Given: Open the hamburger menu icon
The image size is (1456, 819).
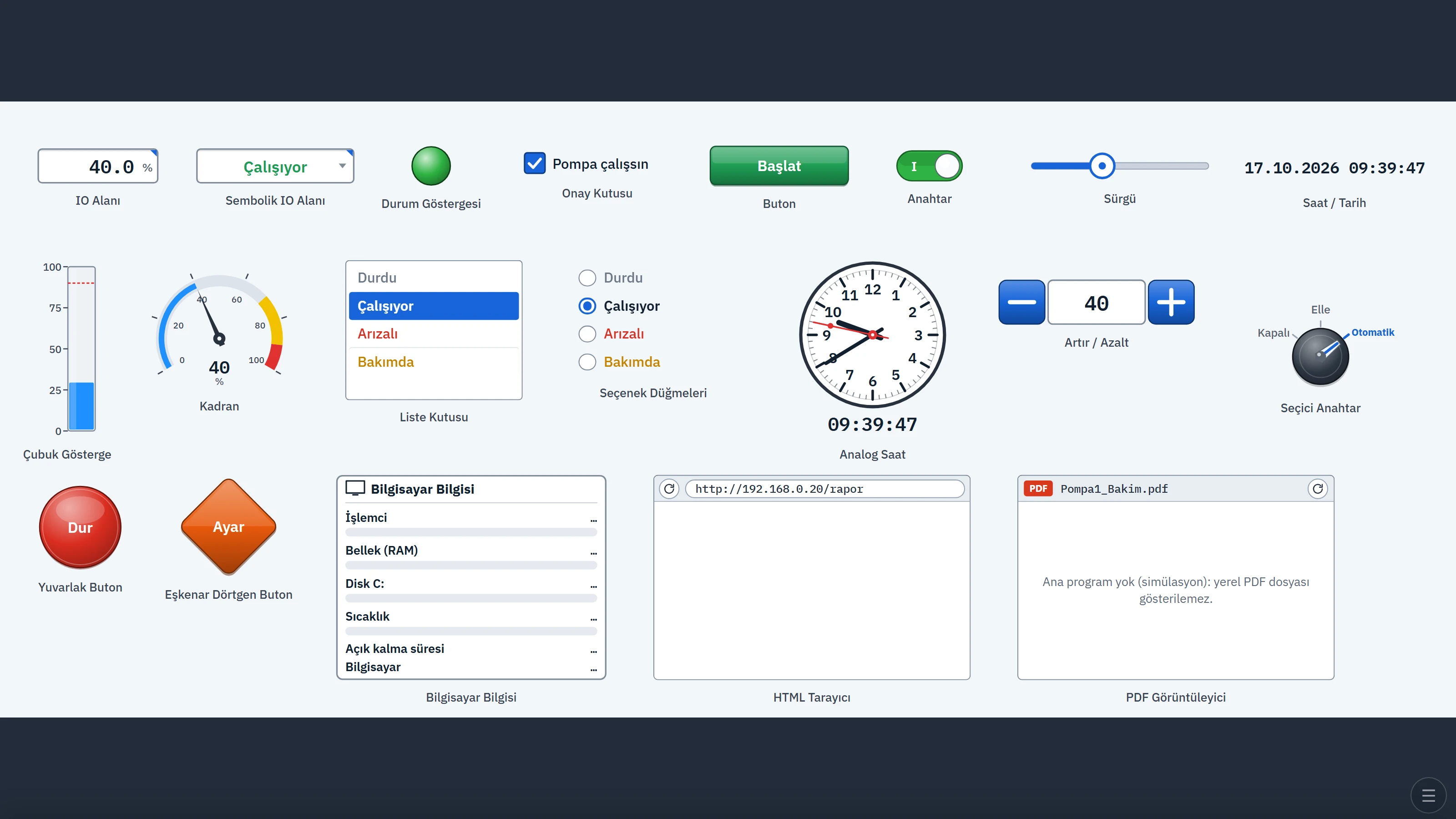Looking at the screenshot, I should click(x=1428, y=796).
